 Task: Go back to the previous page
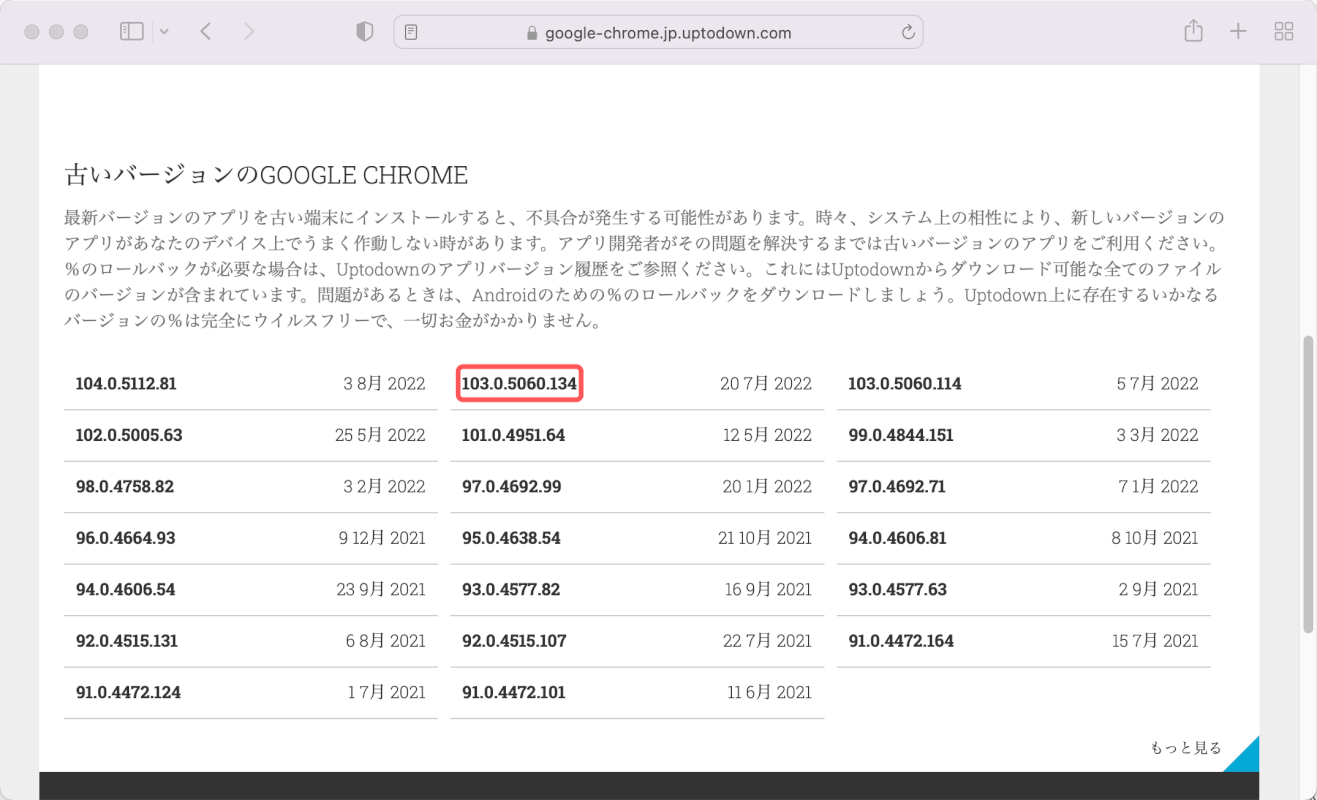coord(205,32)
